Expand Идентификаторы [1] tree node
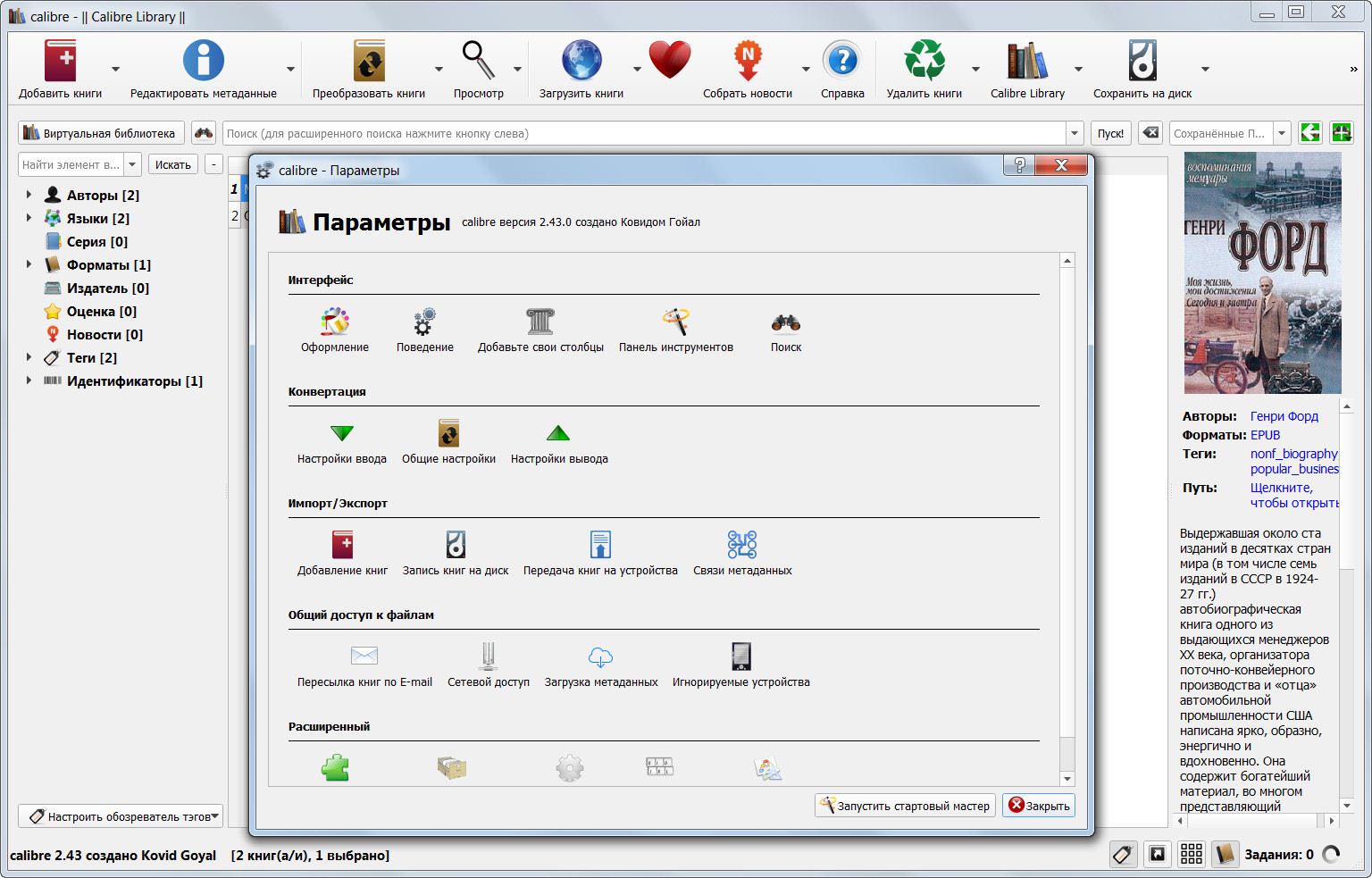 (29, 380)
